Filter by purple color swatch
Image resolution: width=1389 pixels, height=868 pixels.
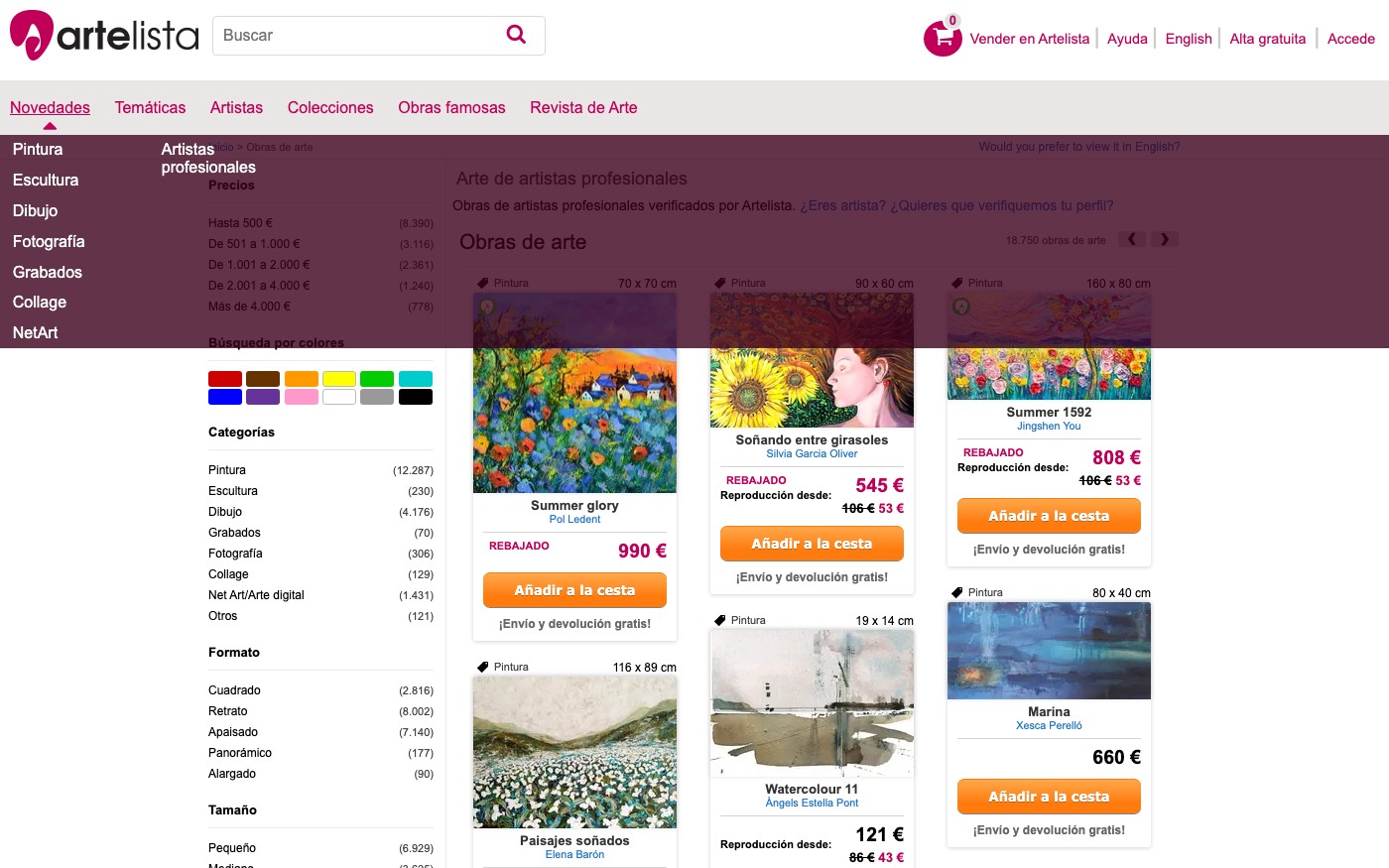tap(263, 397)
